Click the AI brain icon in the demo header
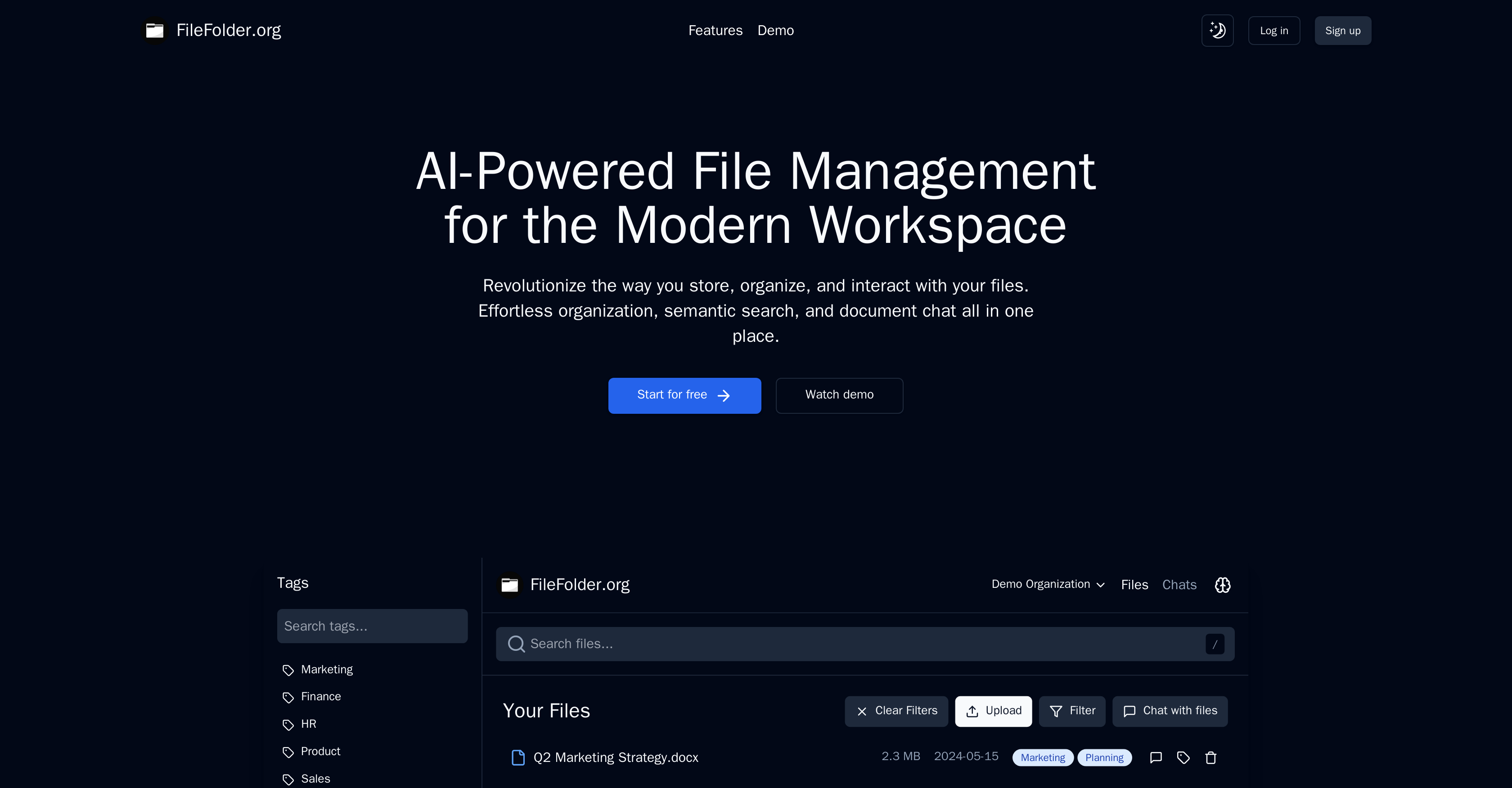 coord(1223,584)
